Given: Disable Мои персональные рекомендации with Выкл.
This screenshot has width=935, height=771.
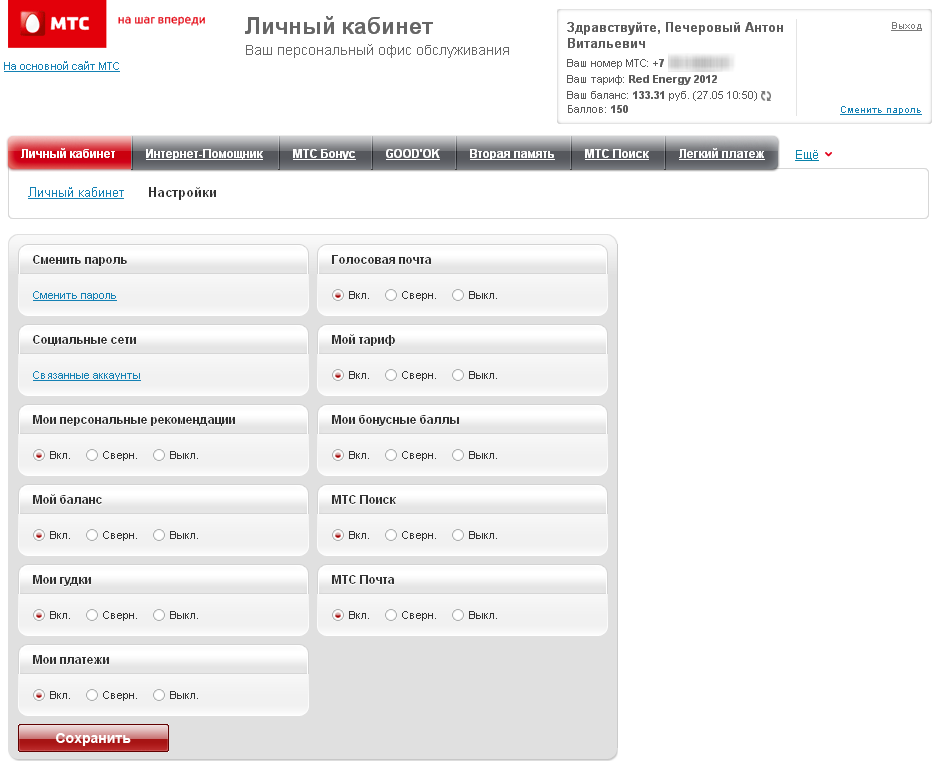Looking at the screenshot, I should point(159,455).
